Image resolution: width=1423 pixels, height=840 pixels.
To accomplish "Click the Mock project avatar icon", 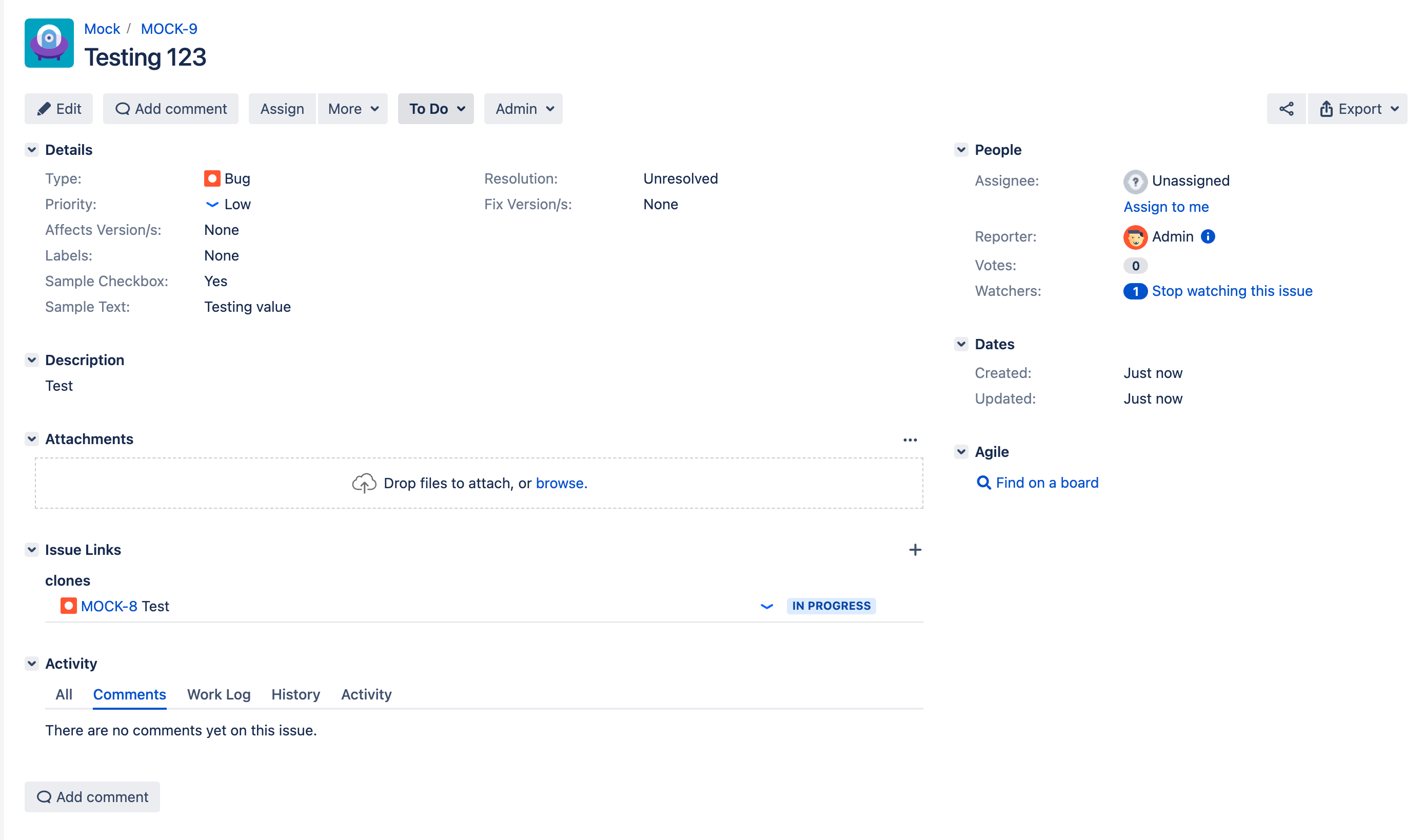I will [49, 43].
